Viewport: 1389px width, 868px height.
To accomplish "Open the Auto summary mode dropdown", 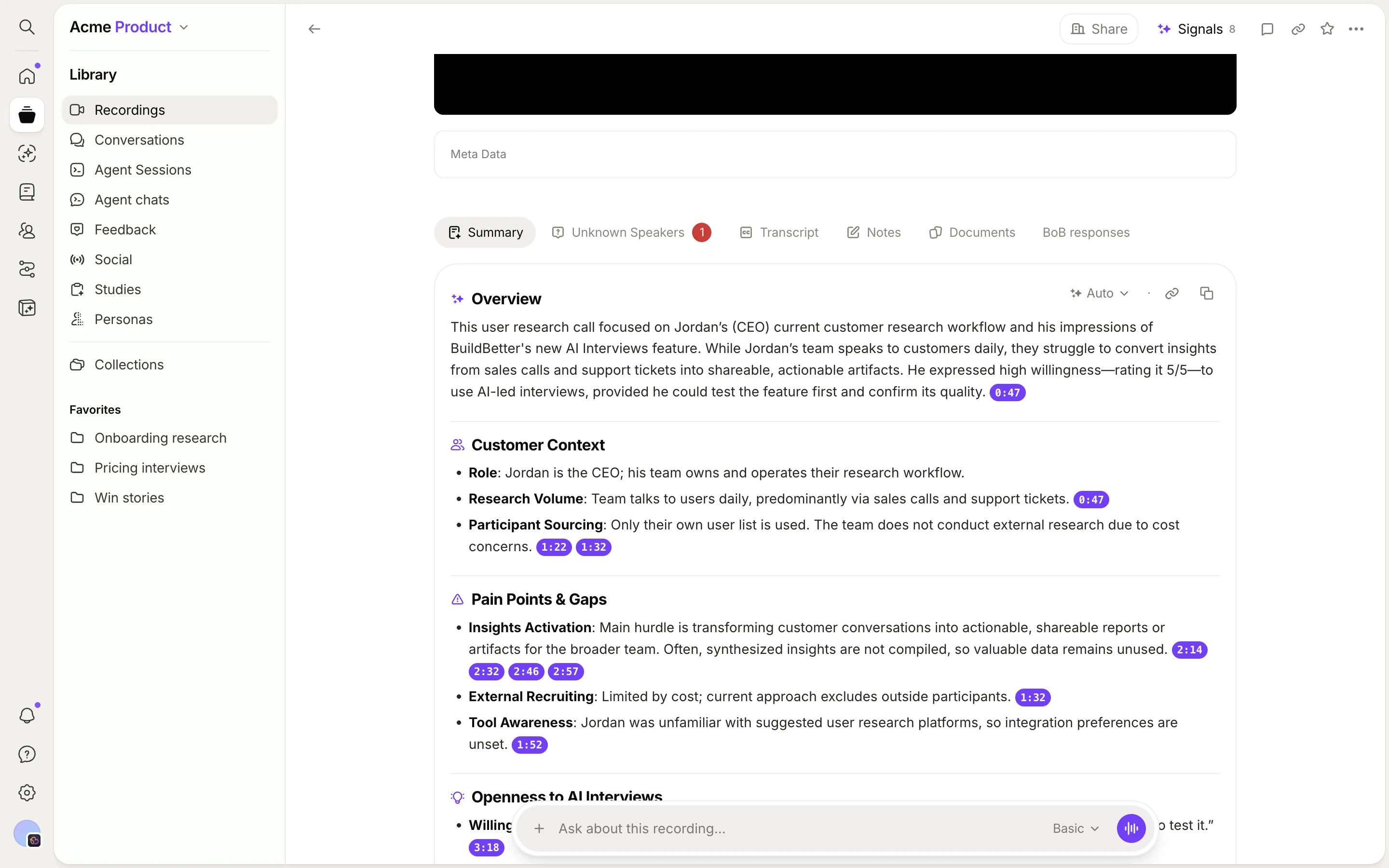I will tap(1100, 293).
